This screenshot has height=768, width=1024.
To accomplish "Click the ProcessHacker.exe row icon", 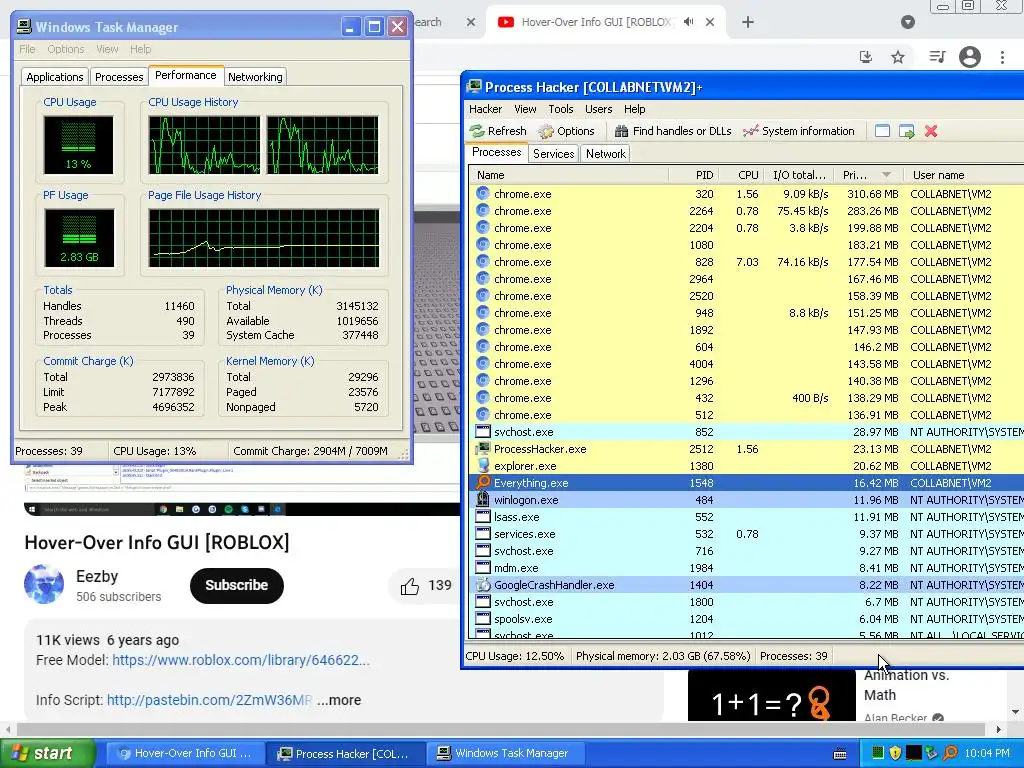I will tap(483, 449).
